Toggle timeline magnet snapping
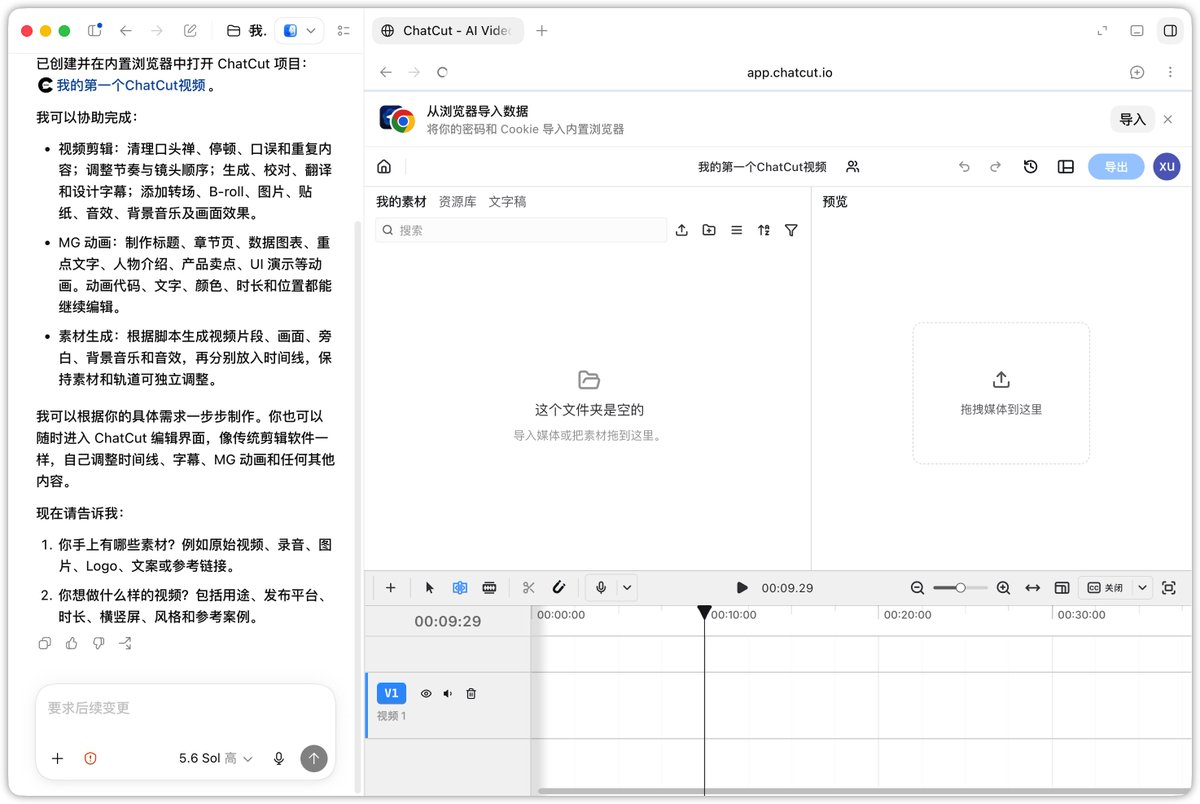The width and height of the screenshot is (1200, 804). pyautogui.click(x=559, y=588)
